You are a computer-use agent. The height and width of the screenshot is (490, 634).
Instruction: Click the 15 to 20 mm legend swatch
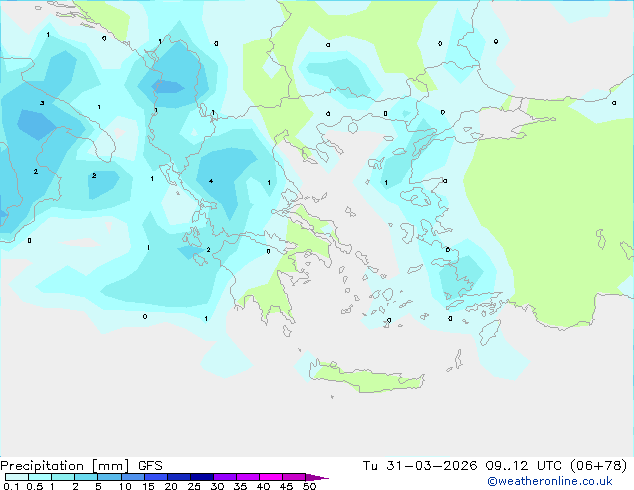(156, 477)
